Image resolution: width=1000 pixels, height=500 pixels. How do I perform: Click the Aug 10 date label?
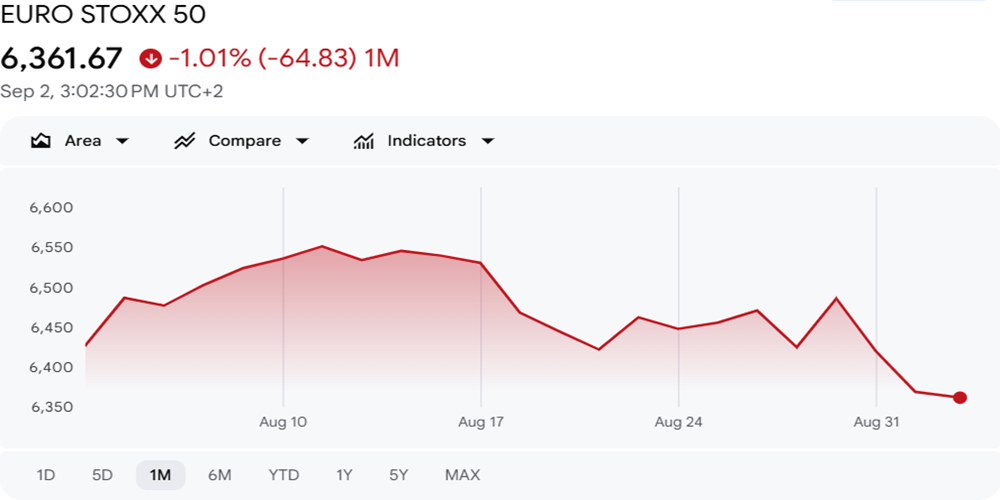point(283,422)
